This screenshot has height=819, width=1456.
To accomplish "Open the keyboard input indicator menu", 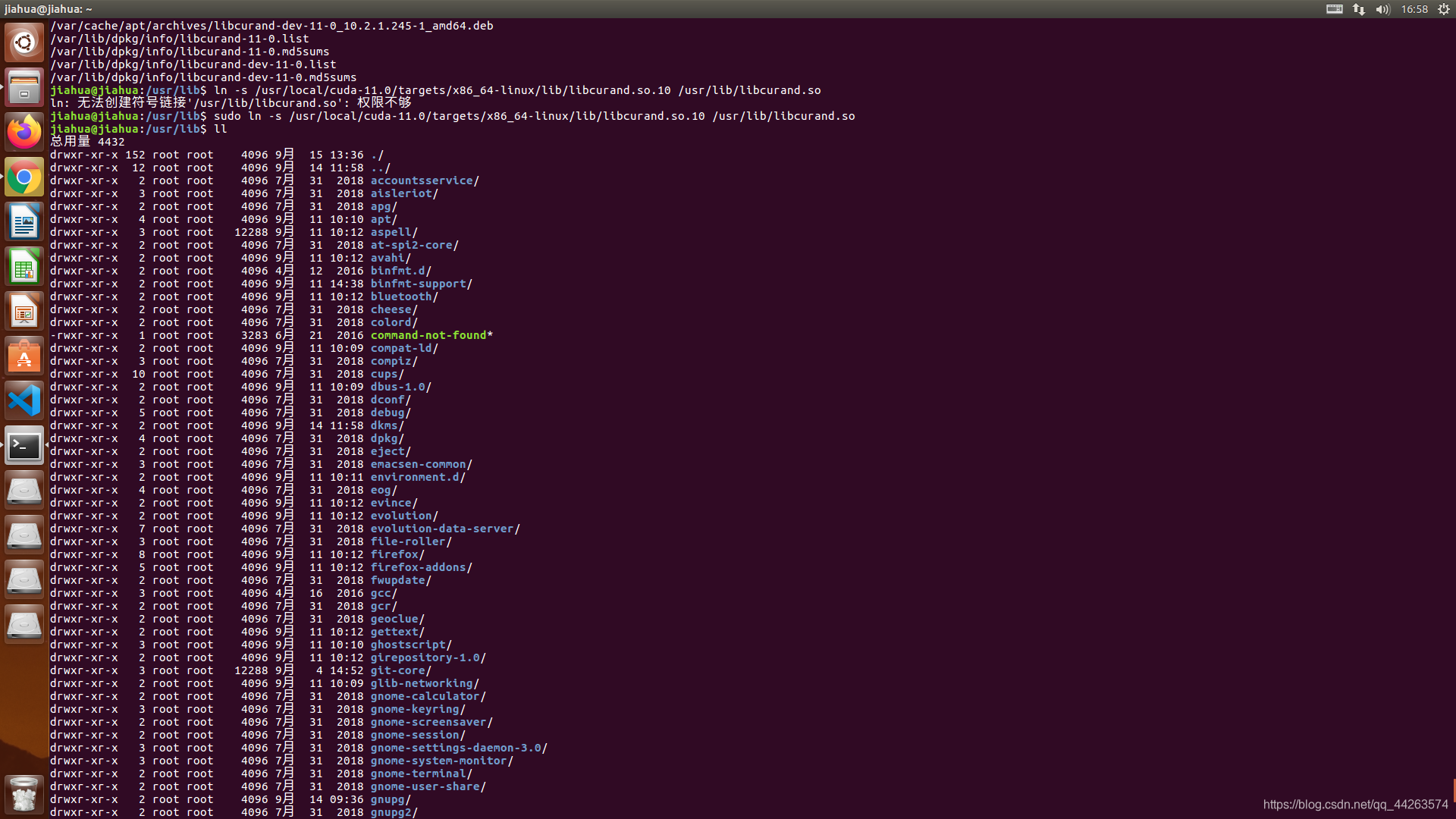I will [1334, 9].
